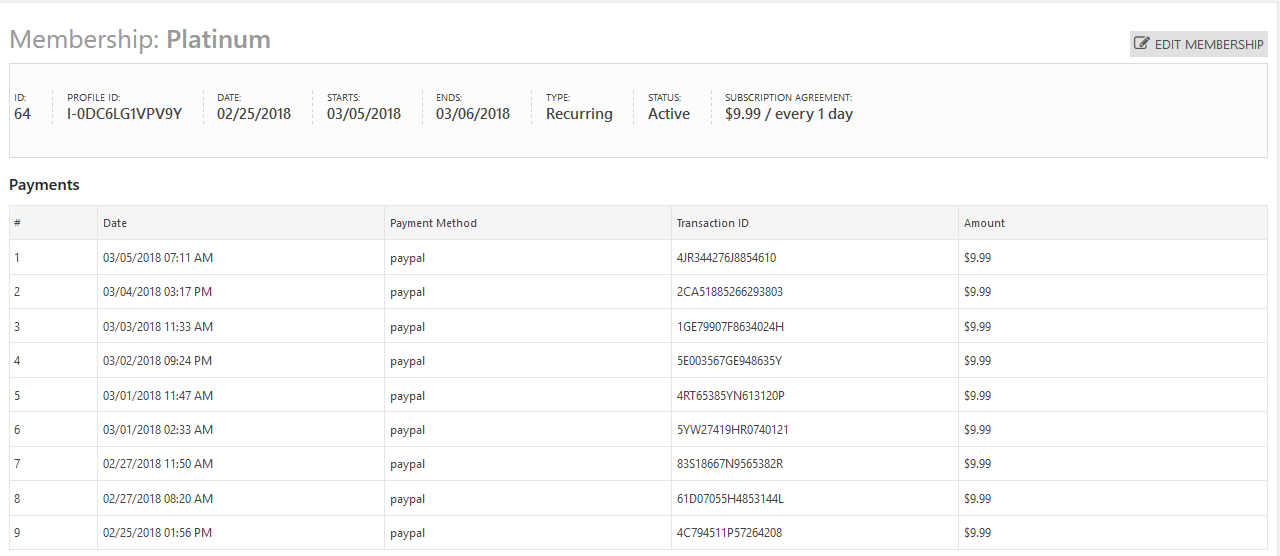Click the Date column header
1280x556 pixels.
115,223
